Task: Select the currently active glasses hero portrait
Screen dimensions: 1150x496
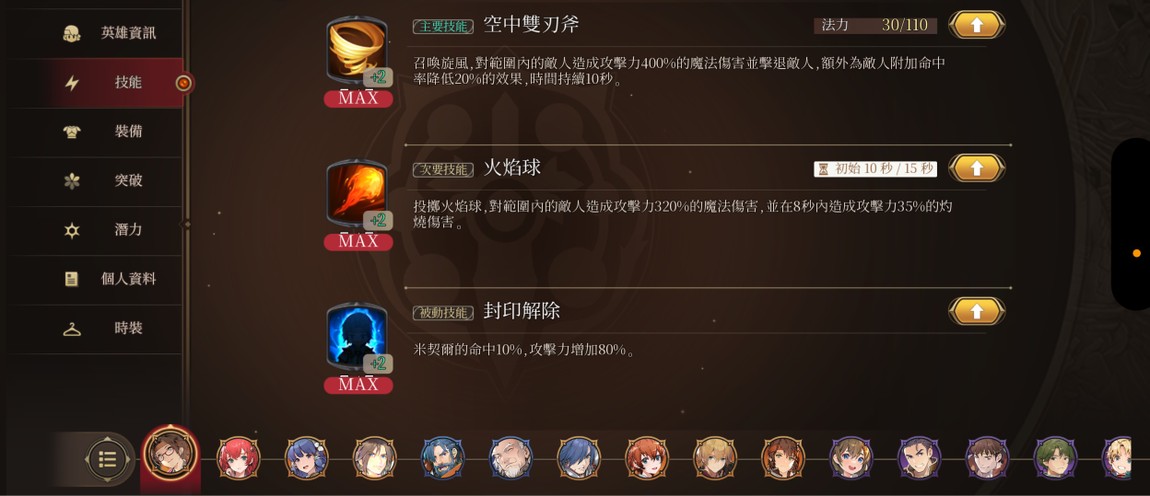Action: [x=170, y=454]
